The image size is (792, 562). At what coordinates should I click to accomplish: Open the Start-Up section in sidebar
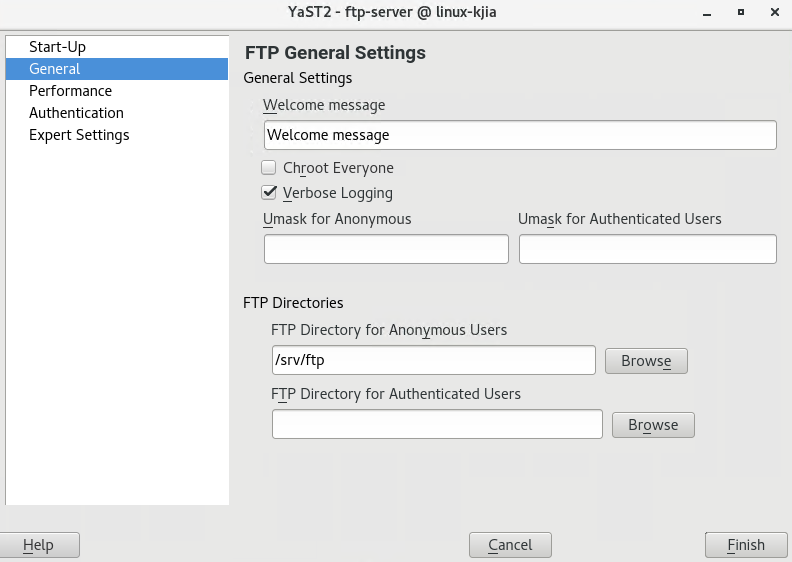[x=57, y=47]
